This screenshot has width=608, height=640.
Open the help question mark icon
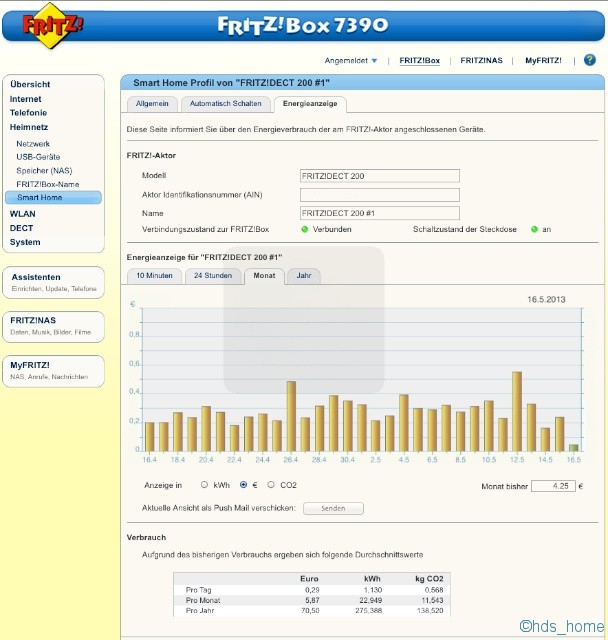click(589, 60)
